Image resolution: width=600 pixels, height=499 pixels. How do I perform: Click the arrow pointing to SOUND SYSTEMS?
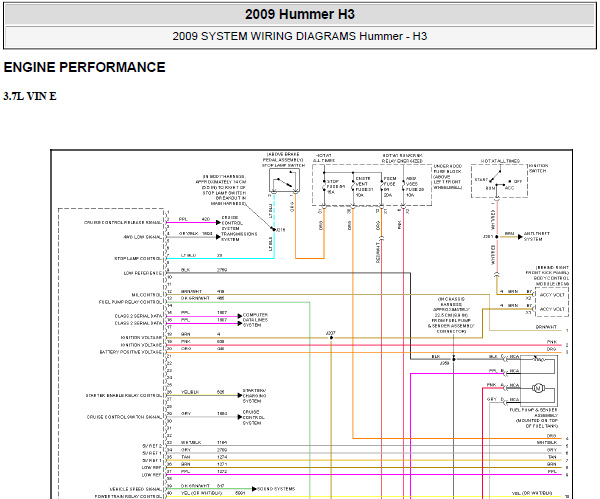254,489
